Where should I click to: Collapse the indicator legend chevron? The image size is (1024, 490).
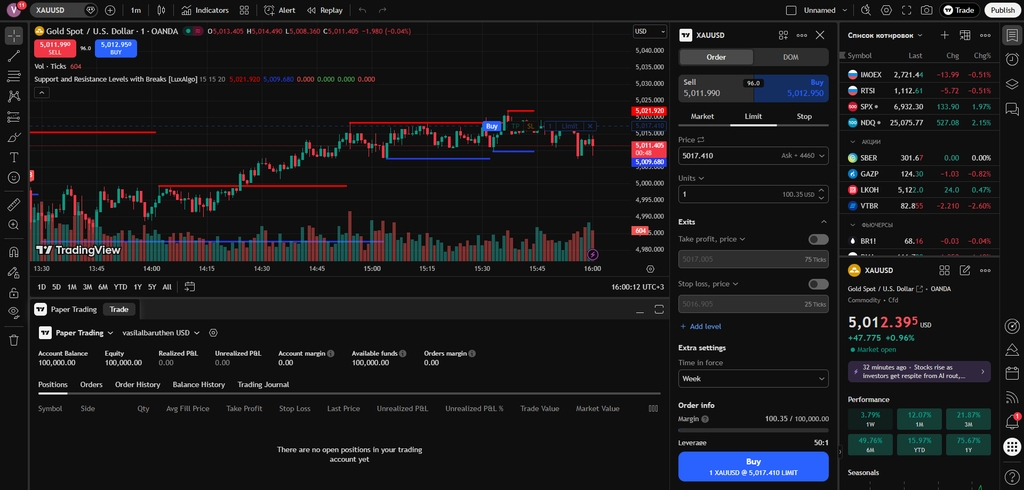(x=40, y=93)
